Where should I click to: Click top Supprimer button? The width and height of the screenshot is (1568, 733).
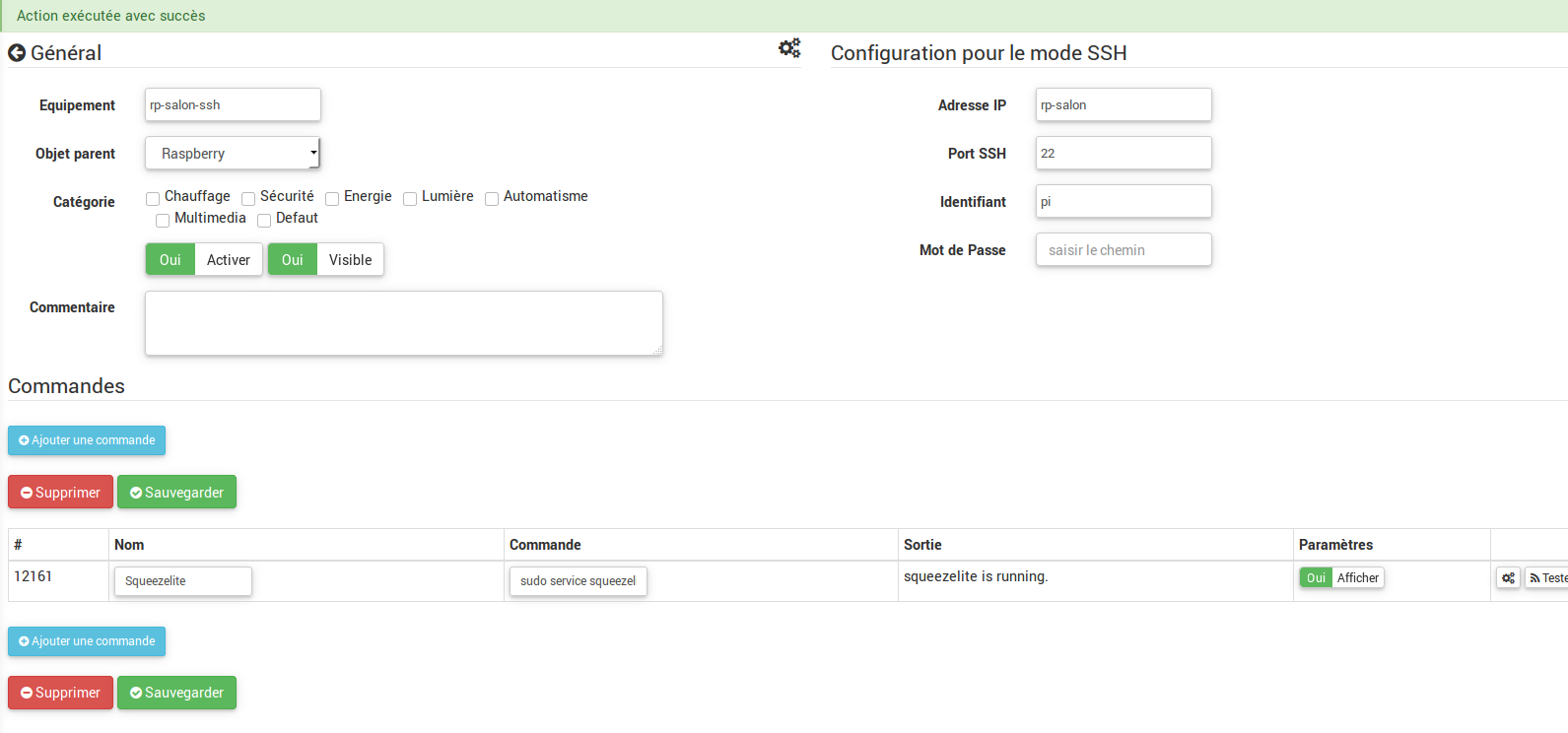click(60, 493)
